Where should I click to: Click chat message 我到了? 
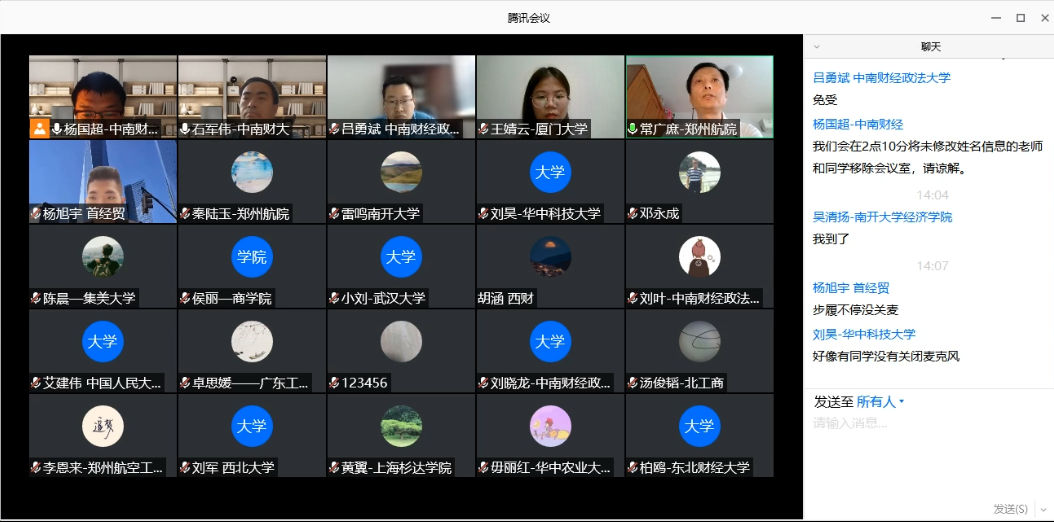click(x=832, y=239)
